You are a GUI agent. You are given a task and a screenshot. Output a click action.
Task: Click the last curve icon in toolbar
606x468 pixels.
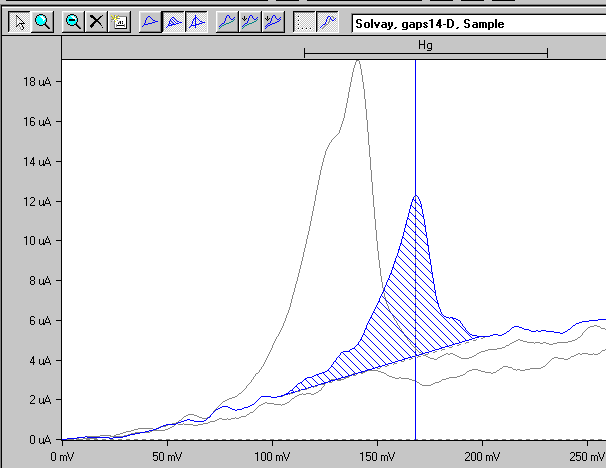point(327,22)
